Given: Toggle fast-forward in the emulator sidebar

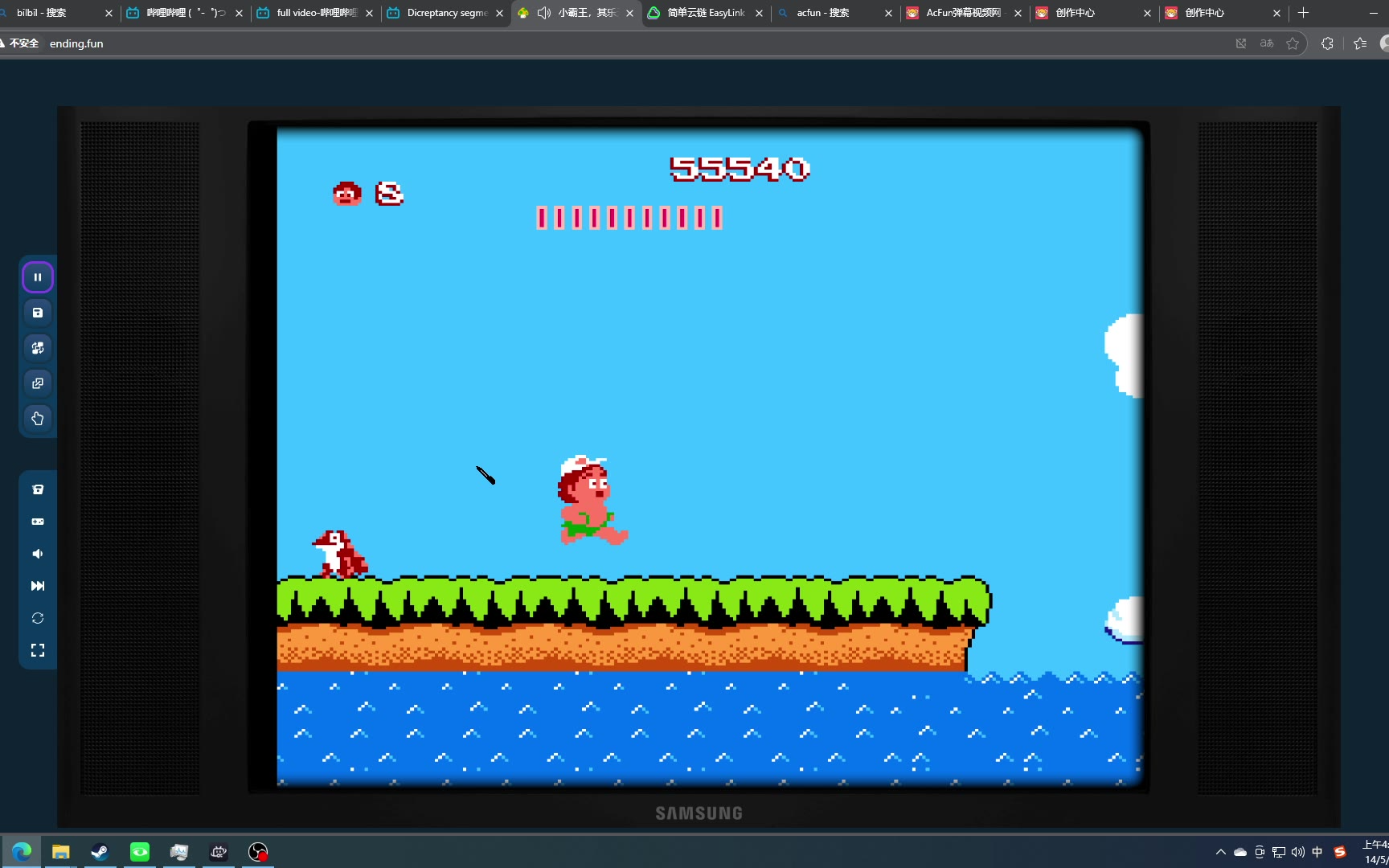Looking at the screenshot, I should click(38, 586).
